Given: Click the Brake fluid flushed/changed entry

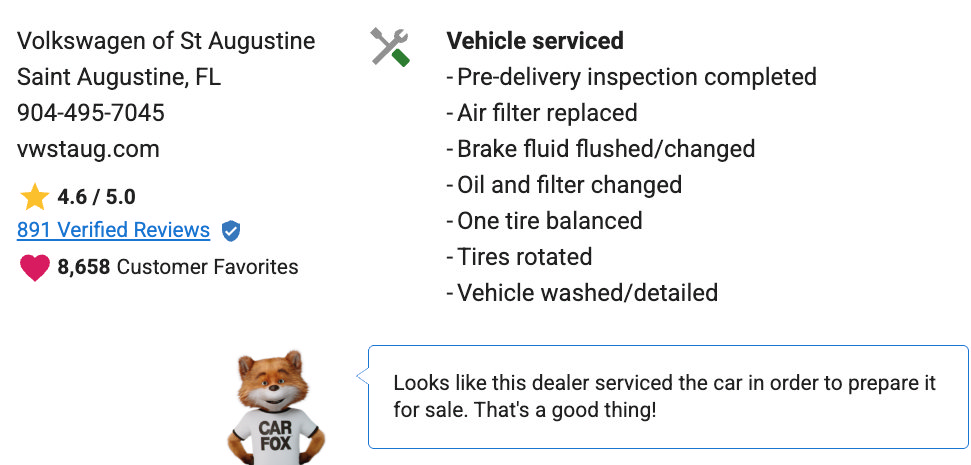Looking at the screenshot, I should [601, 149].
